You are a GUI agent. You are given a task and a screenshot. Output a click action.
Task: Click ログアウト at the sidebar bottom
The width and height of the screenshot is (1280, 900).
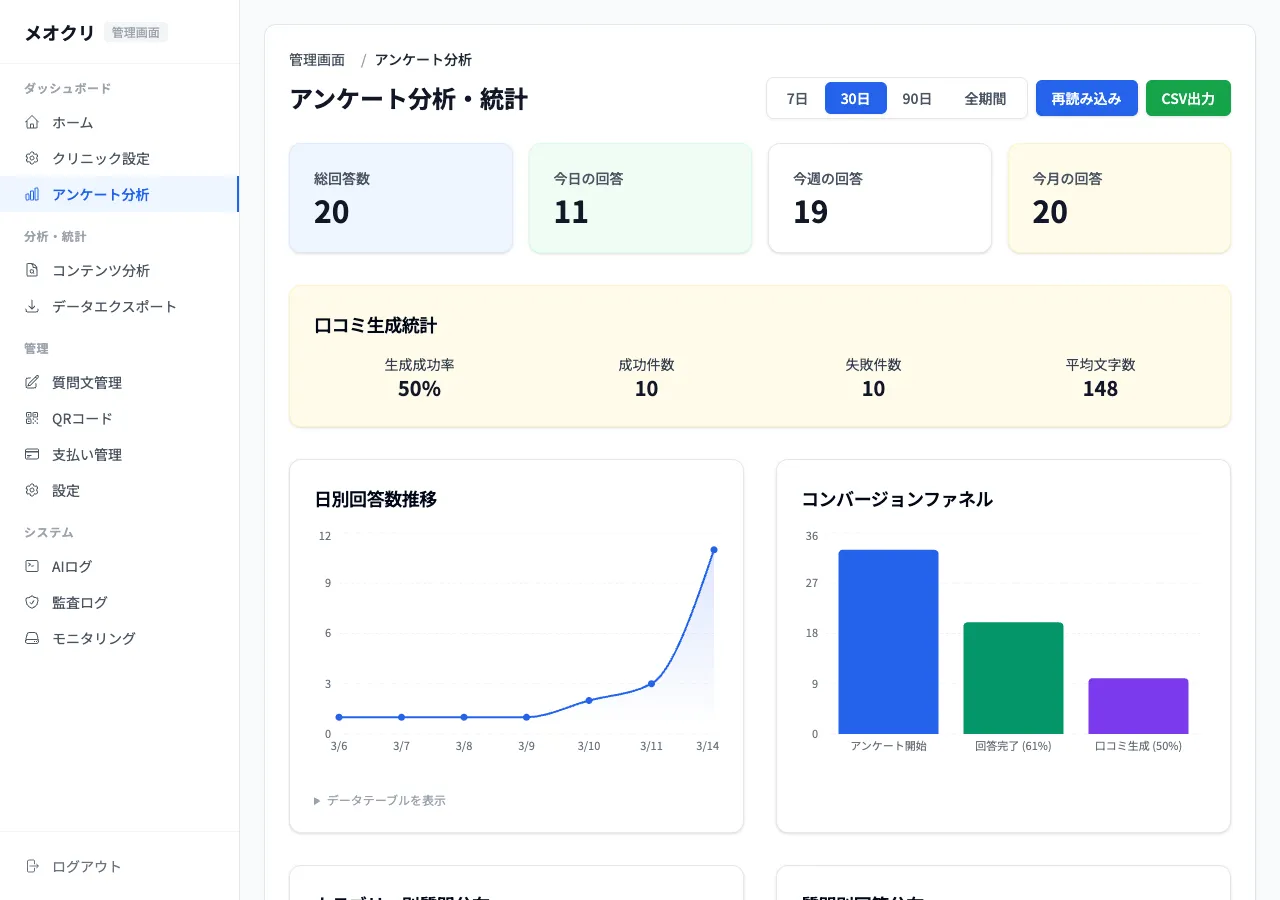119,866
